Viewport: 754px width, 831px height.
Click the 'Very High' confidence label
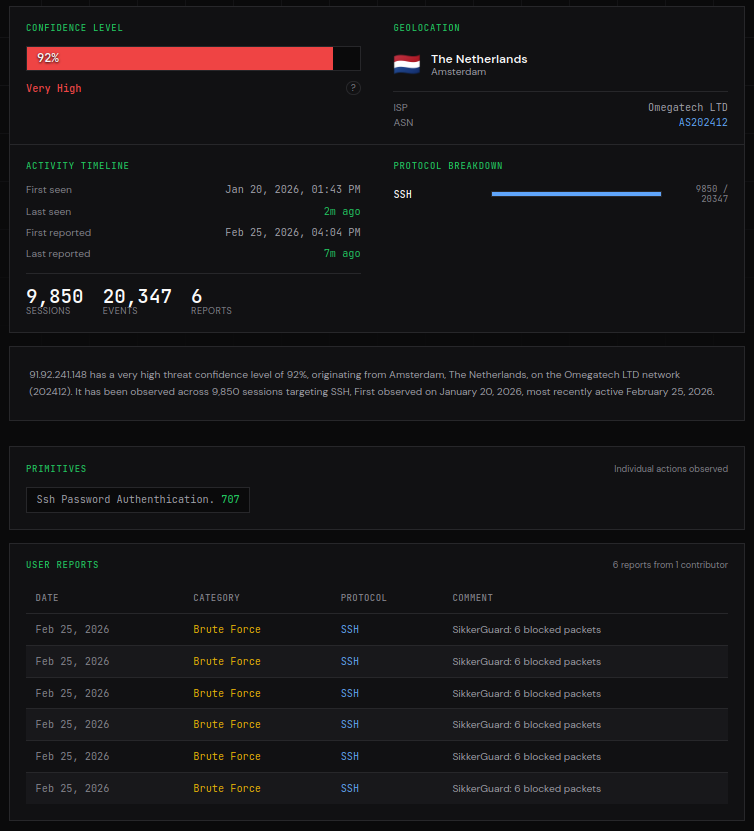(54, 89)
